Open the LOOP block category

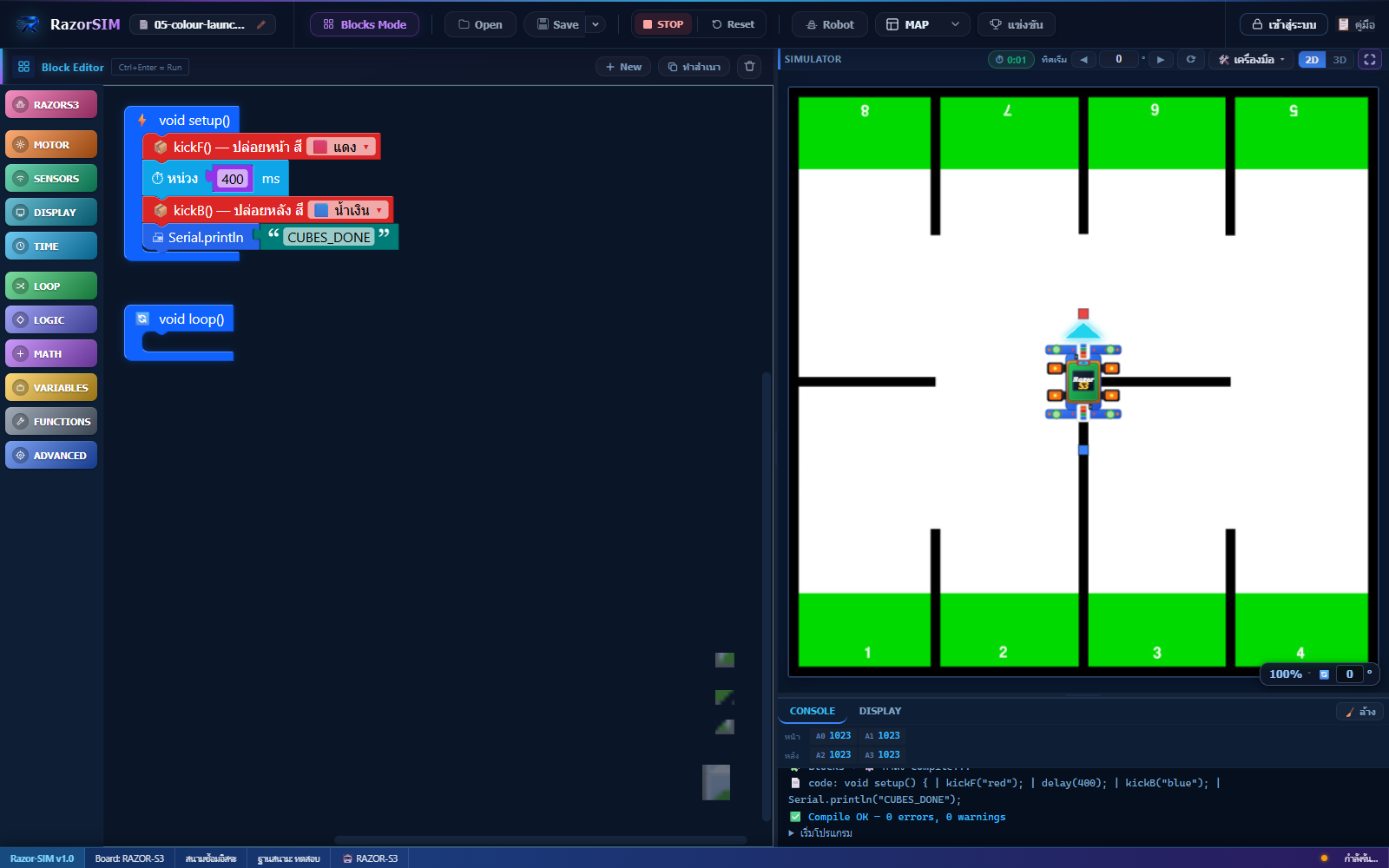pos(51,286)
